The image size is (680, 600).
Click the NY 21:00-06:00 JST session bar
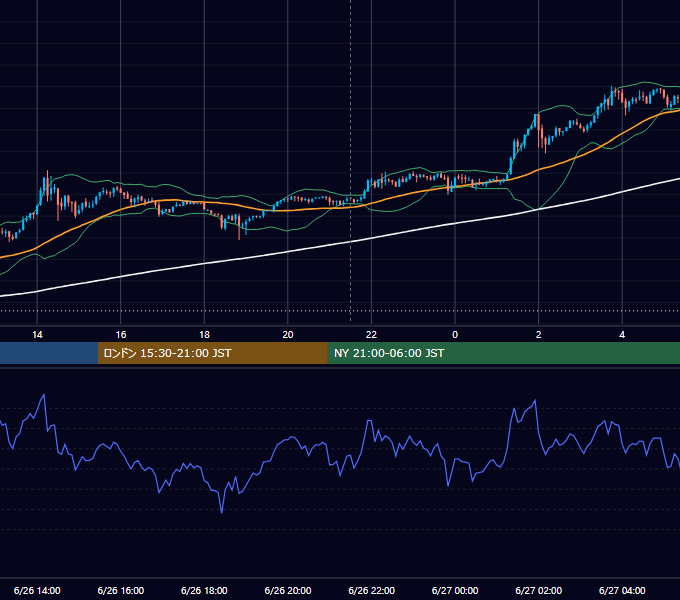pos(503,353)
